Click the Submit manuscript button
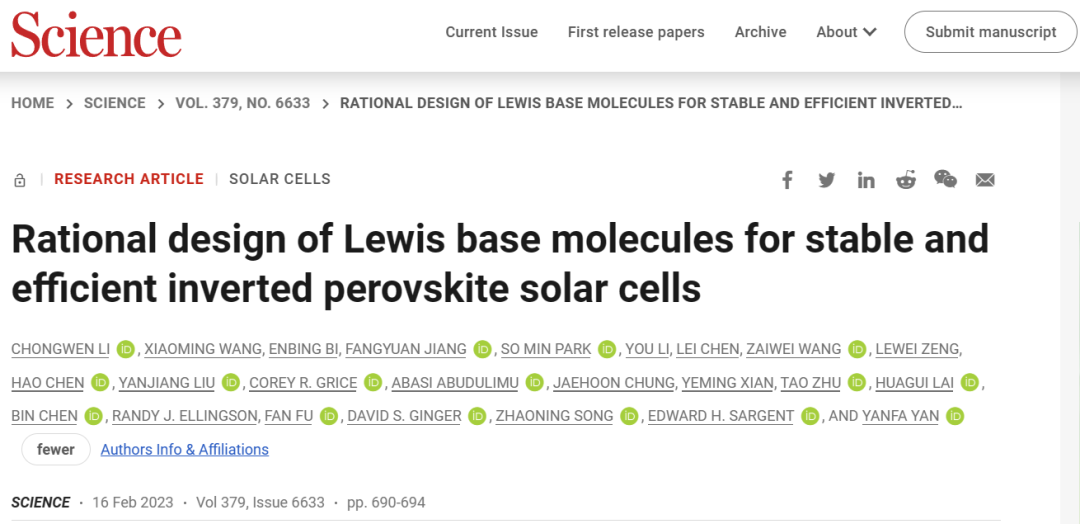1080x524 pixels. 990,32
